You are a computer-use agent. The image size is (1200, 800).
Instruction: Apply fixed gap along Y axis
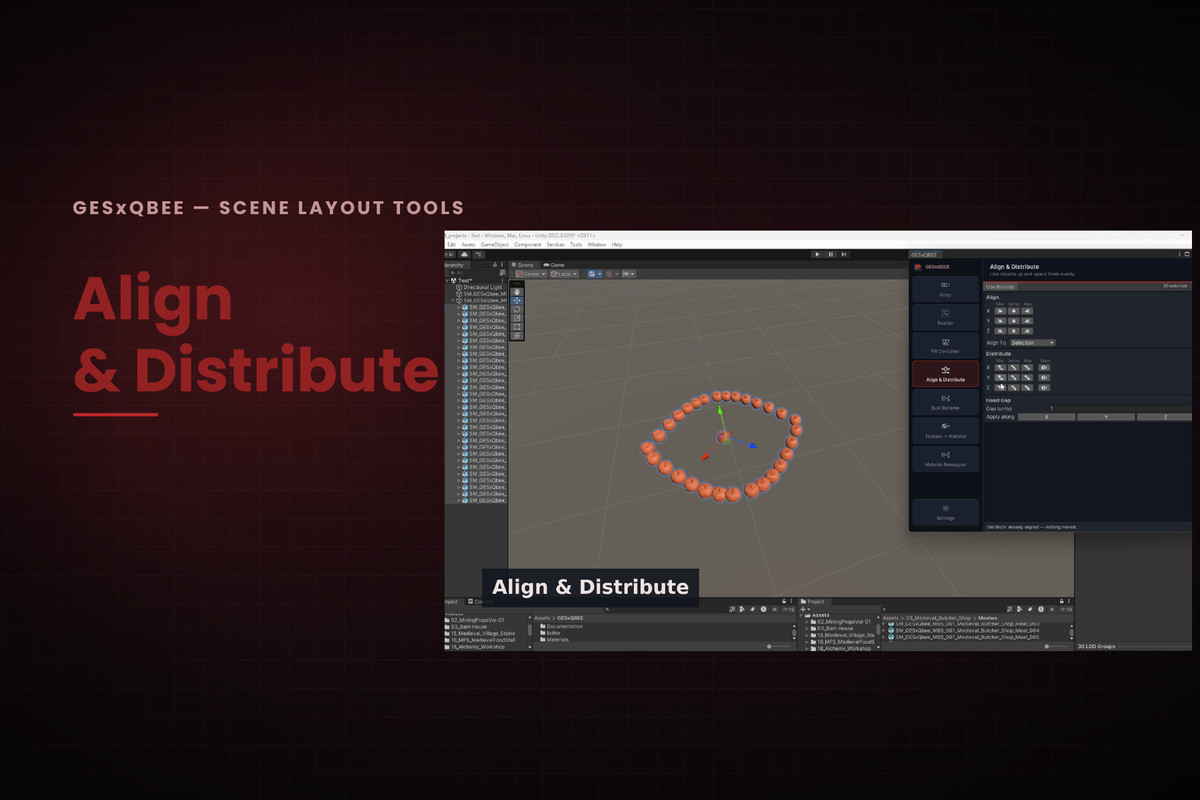[x=1106, y=416]
